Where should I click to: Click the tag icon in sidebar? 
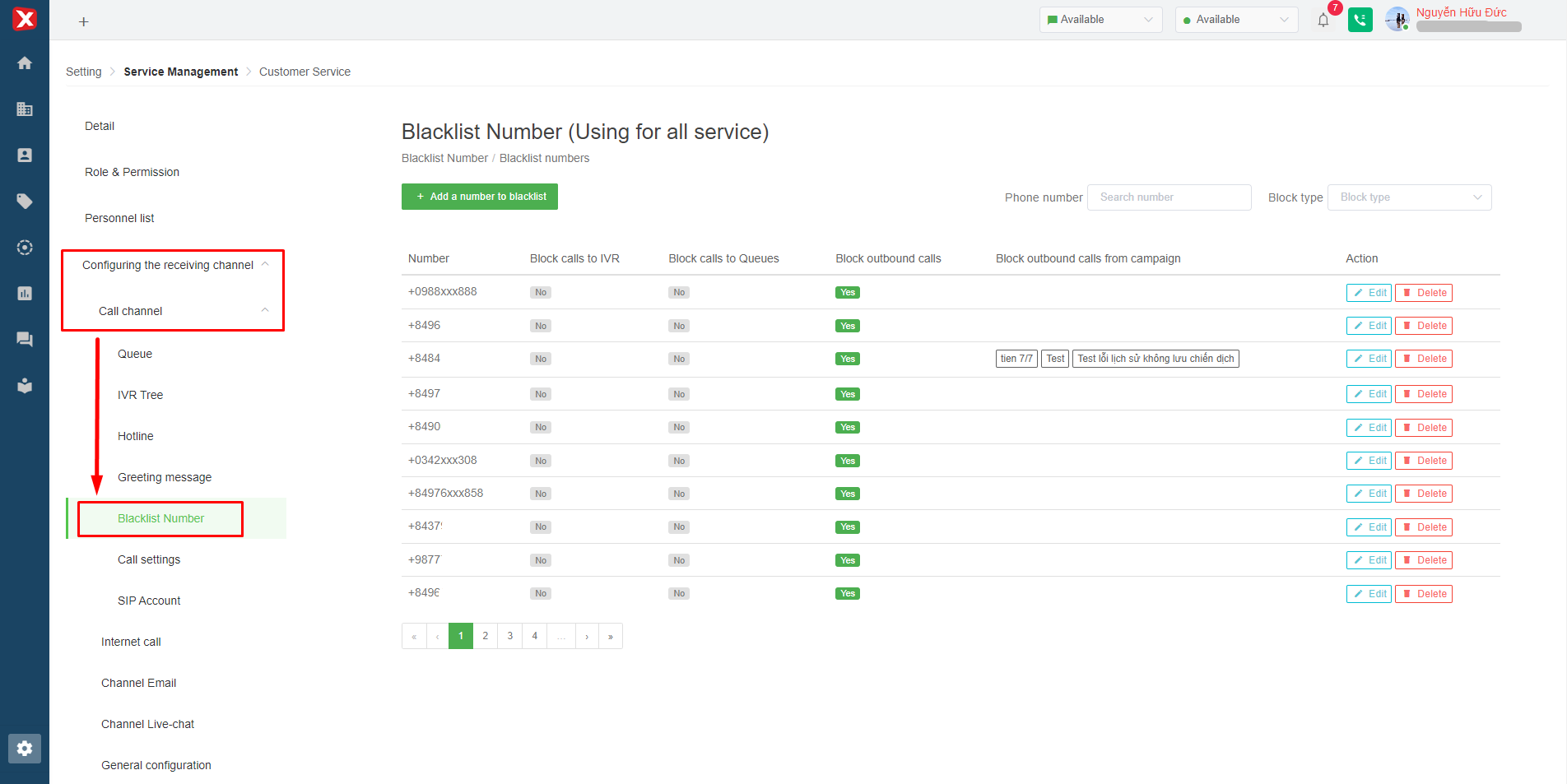tap(25, 202)
